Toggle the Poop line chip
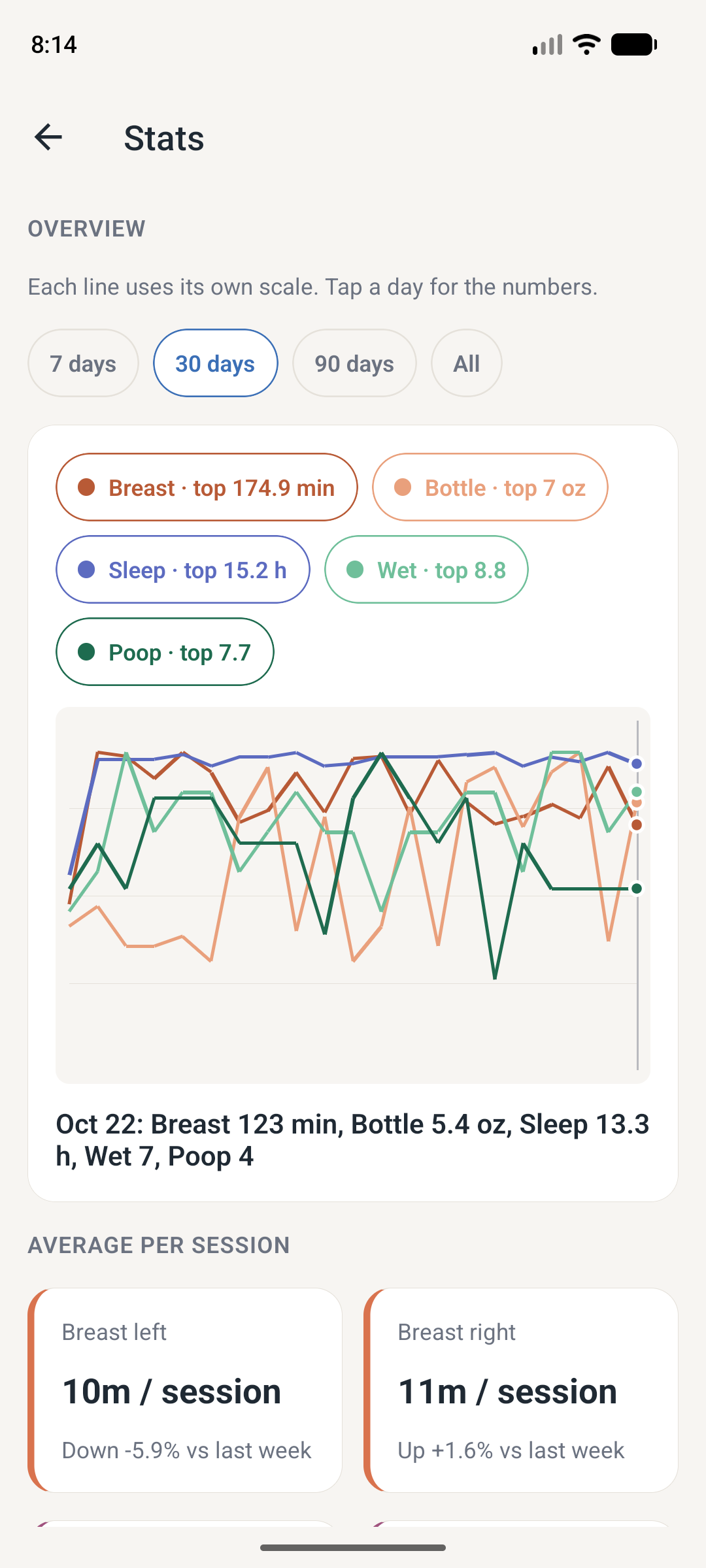 [x=165, y=652]
